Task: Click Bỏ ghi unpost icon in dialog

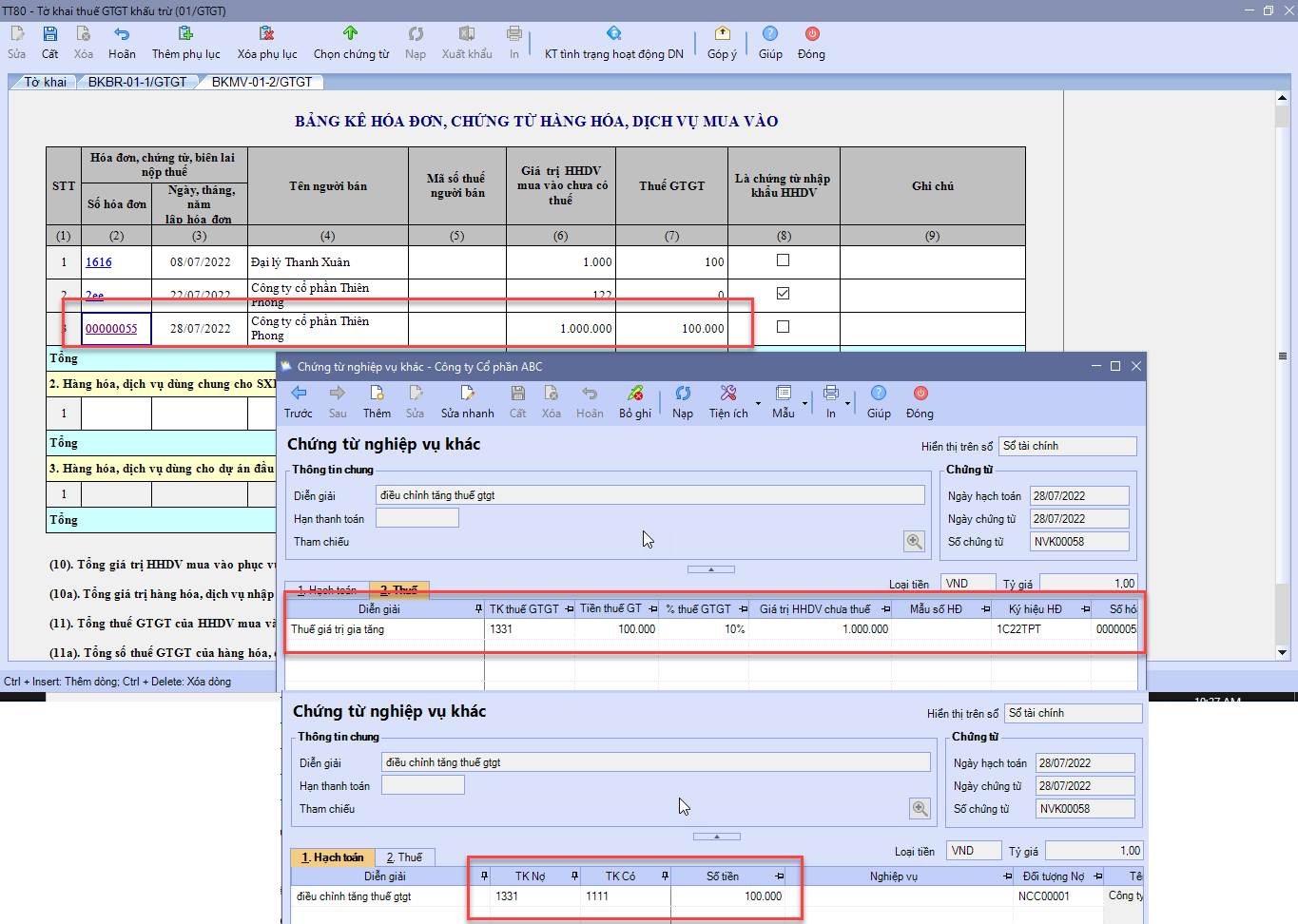Action: [x=635, y=394]
